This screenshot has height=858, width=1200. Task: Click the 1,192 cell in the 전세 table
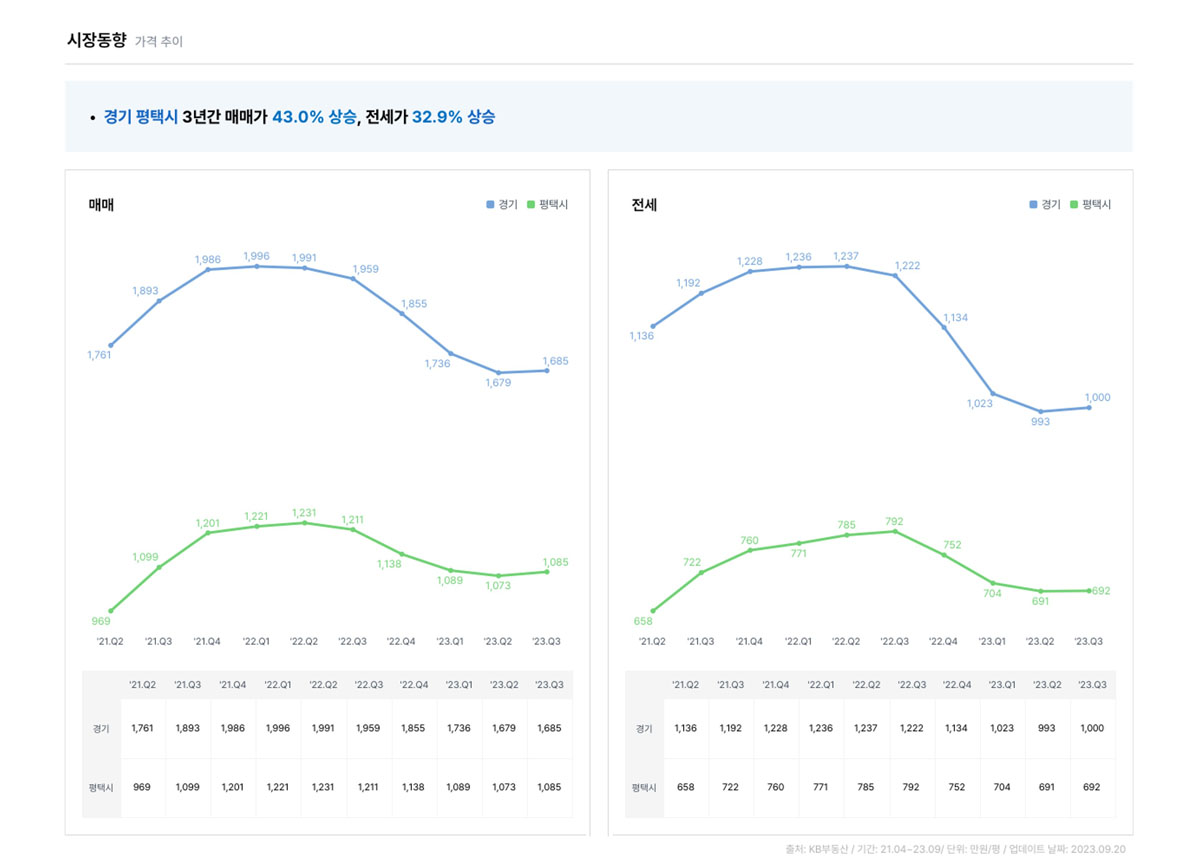click(x=731, y=728)
